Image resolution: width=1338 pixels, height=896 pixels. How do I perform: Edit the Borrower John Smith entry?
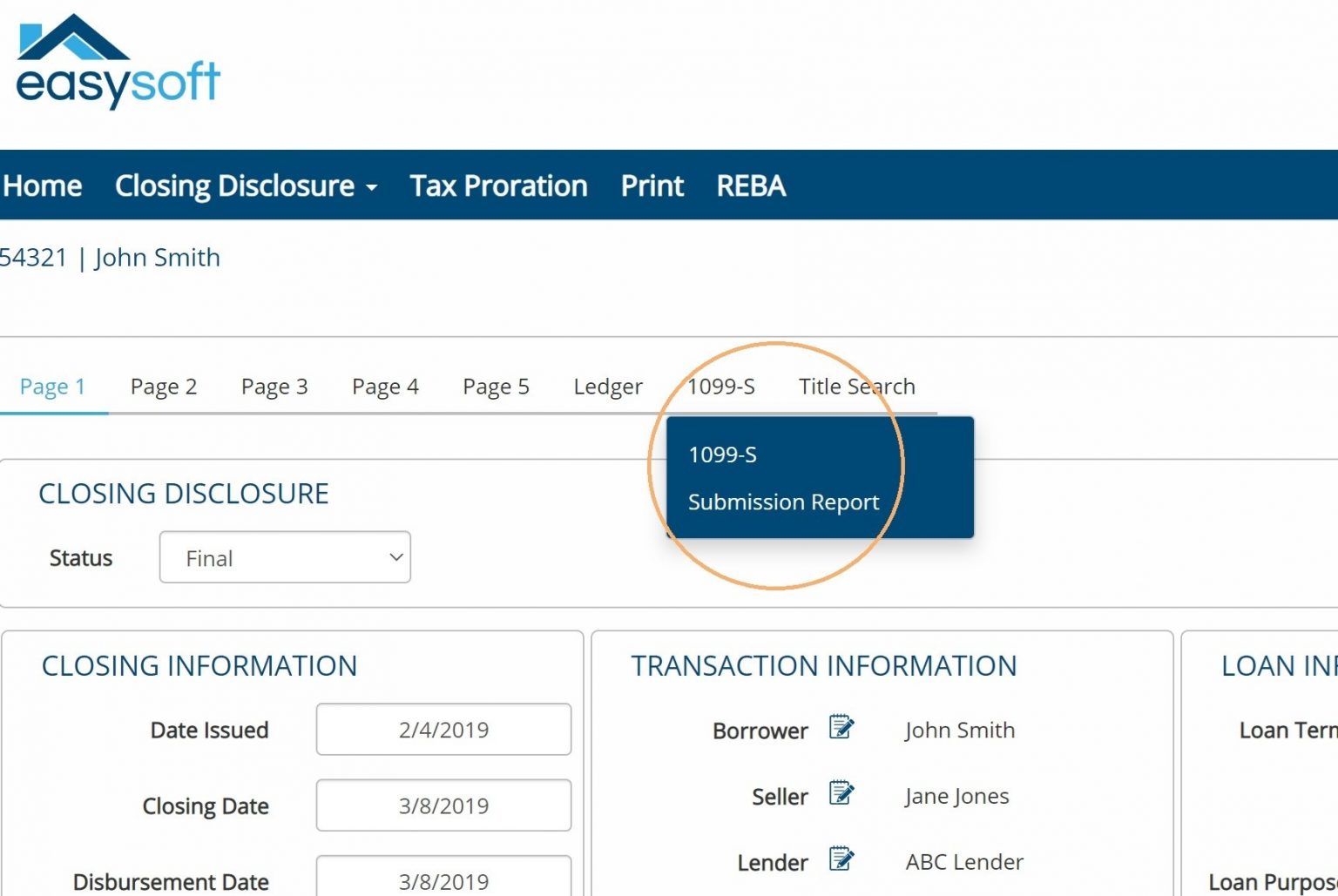point(841,730)
